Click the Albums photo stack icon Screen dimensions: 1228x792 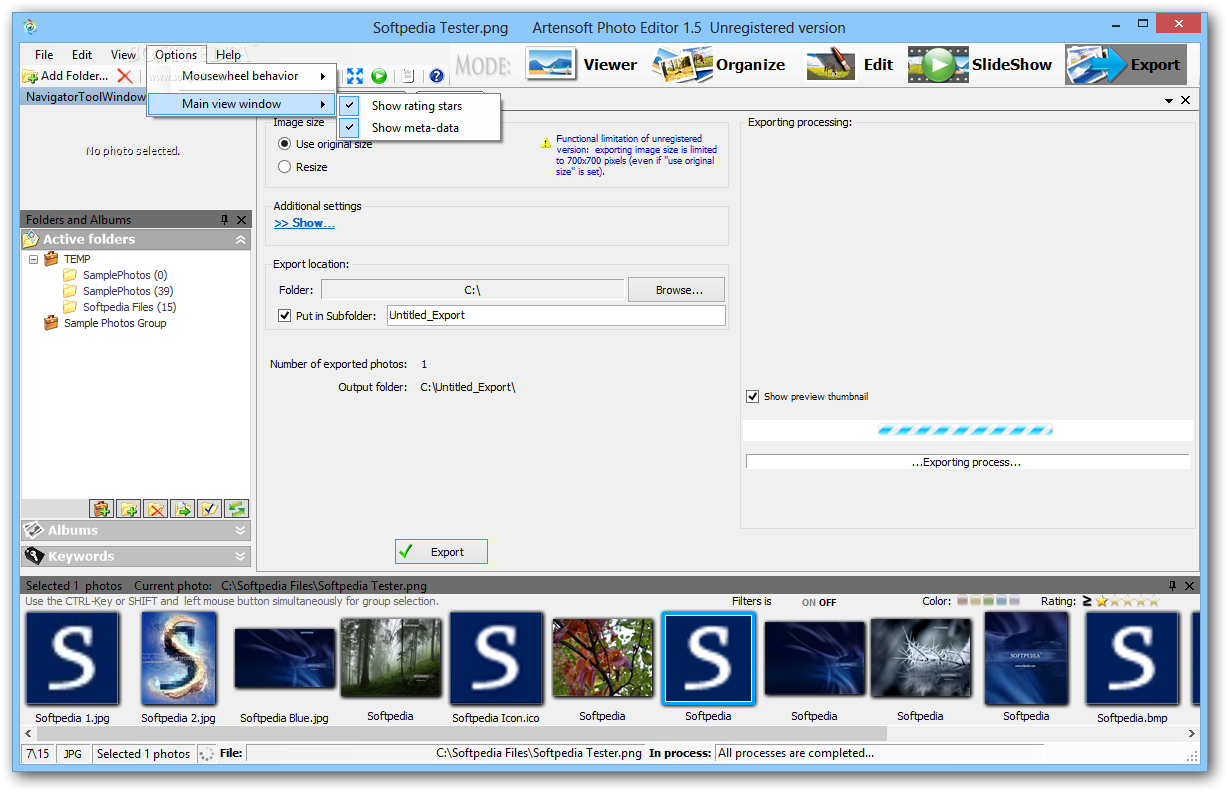pos(34,530)
